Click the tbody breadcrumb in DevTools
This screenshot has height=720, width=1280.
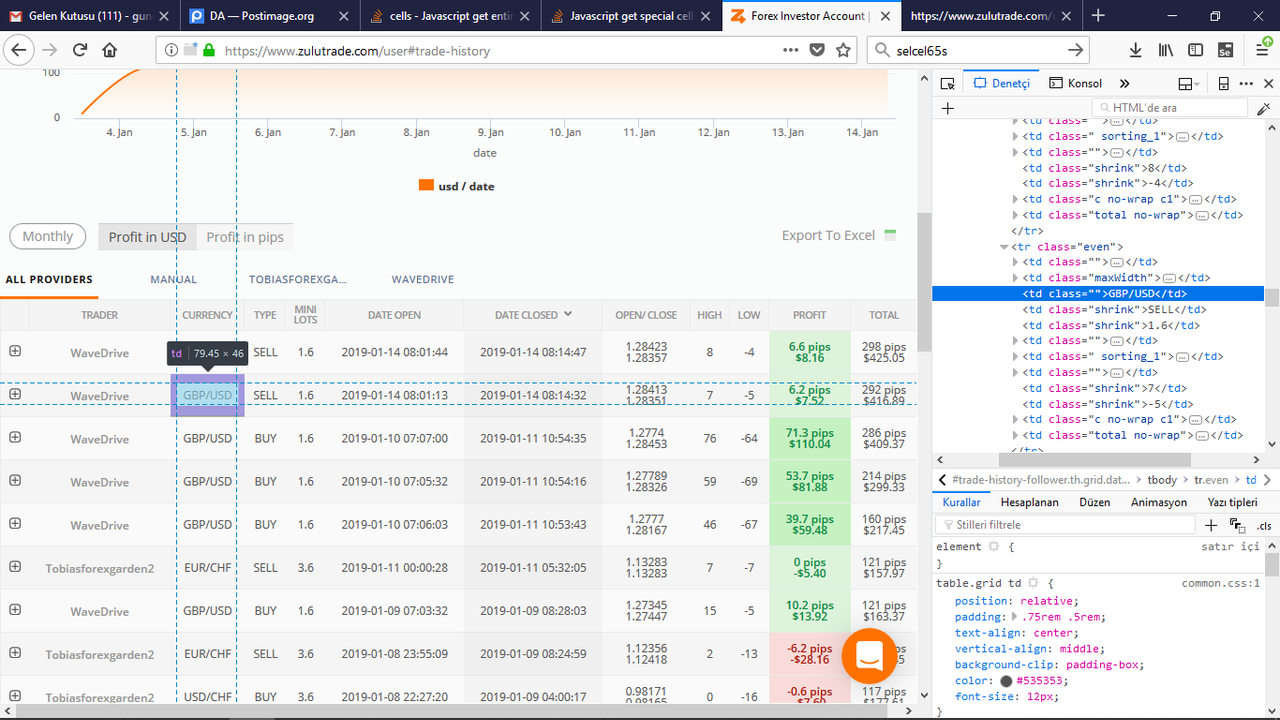[x=1164, y=480]
